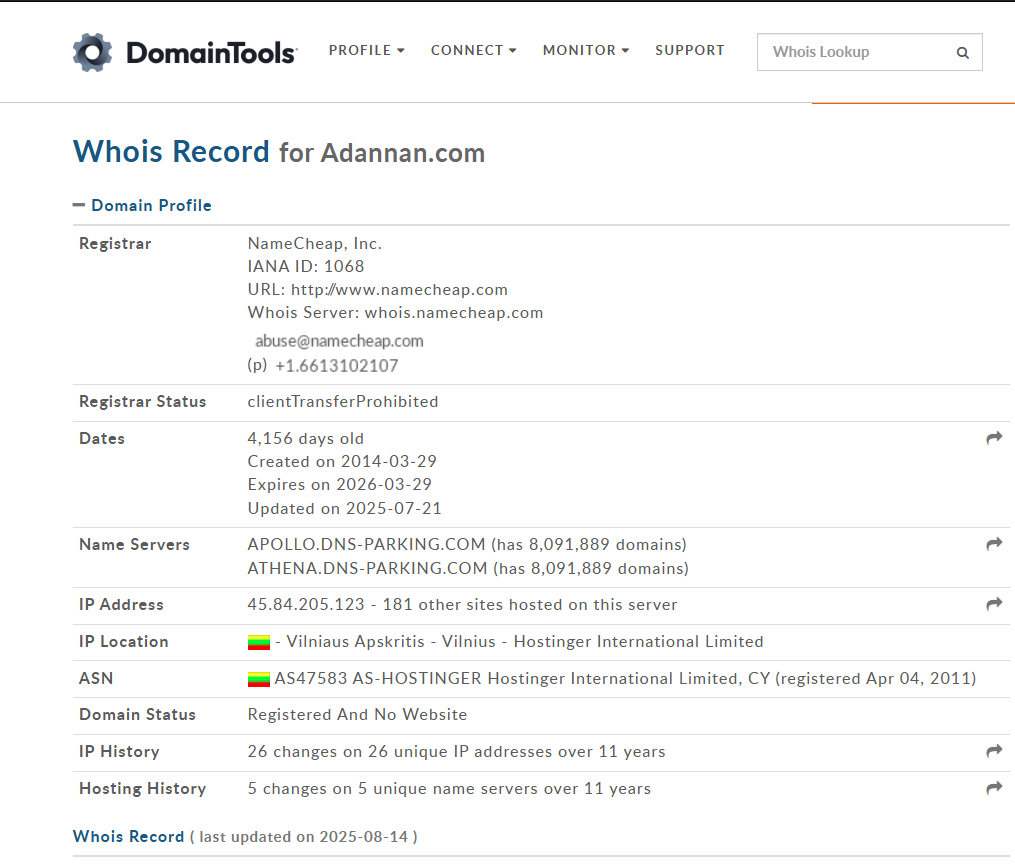
Task: Select the namecheap.com URL text
Action: tap(399, 290)
